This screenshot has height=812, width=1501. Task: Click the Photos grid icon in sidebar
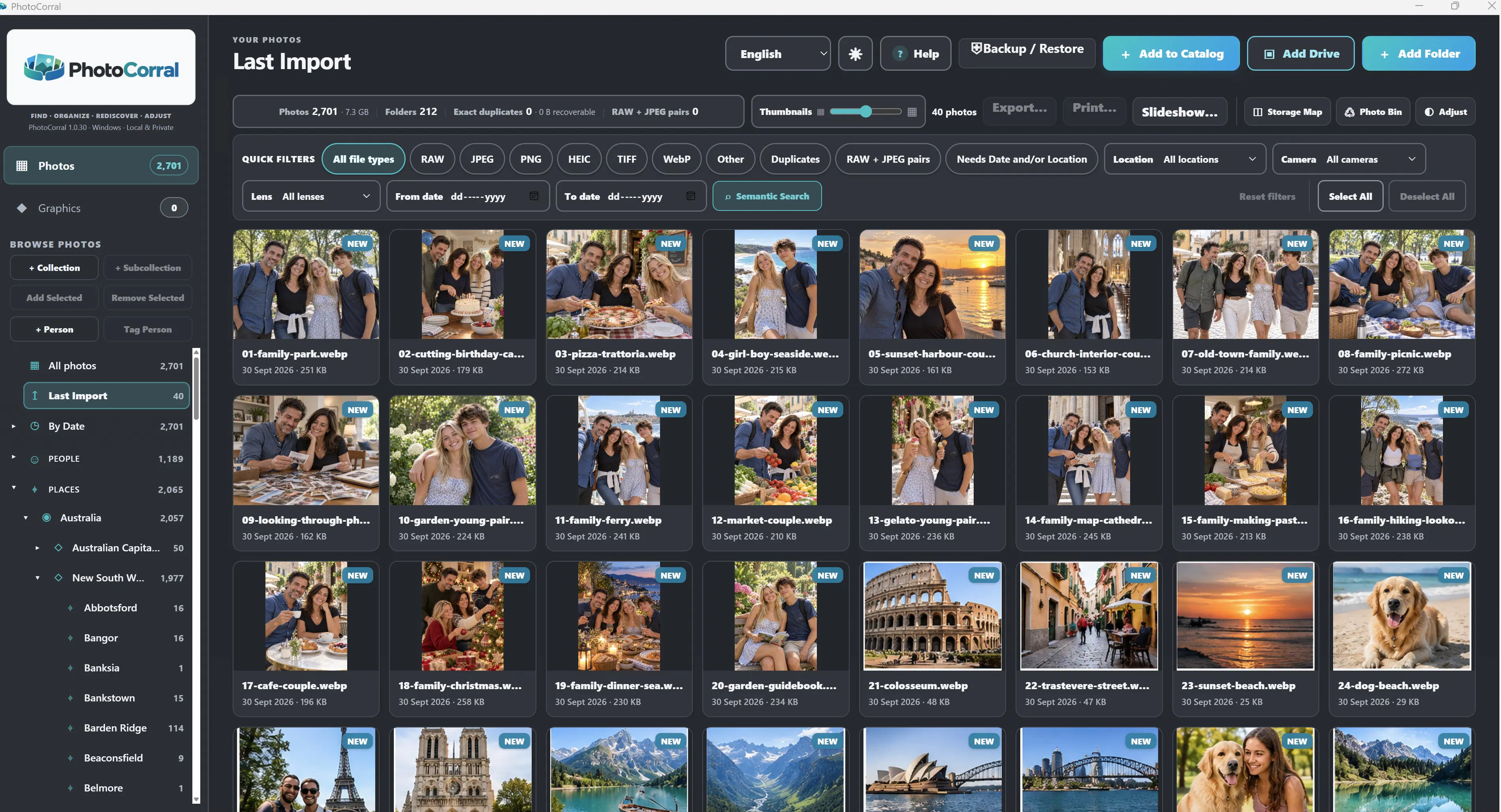click(x=22, y=166)
